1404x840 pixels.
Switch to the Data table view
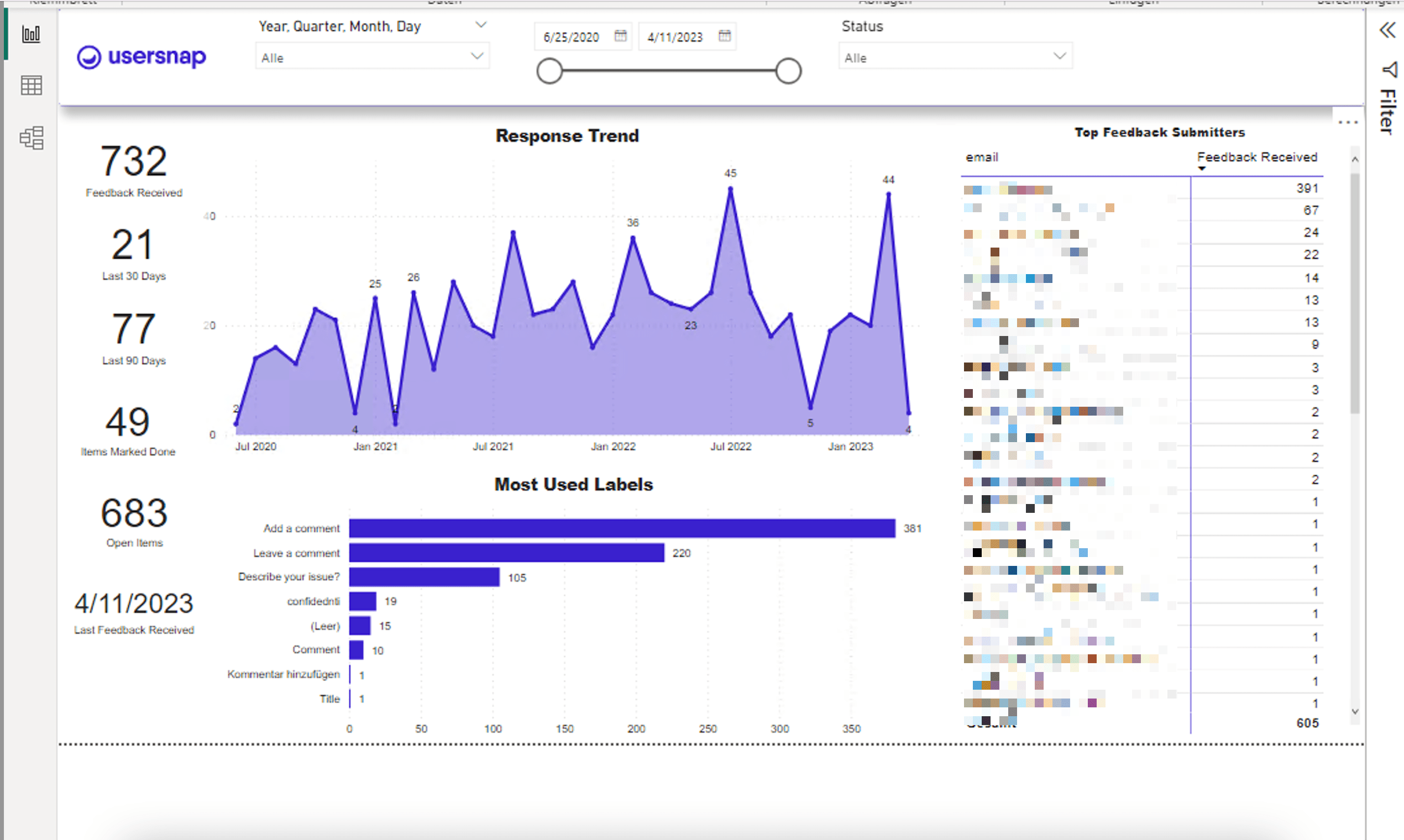tap(31, 86)
